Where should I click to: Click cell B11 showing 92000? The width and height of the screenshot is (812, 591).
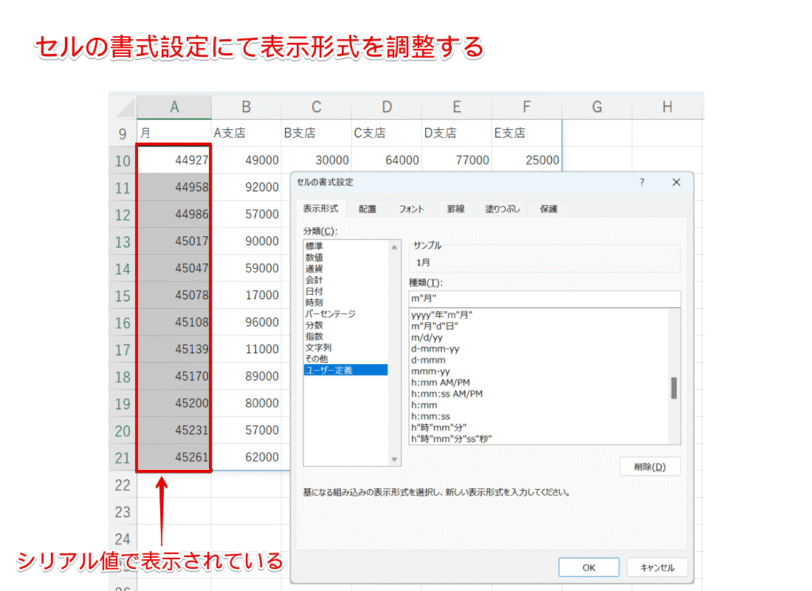pos(246,187)
